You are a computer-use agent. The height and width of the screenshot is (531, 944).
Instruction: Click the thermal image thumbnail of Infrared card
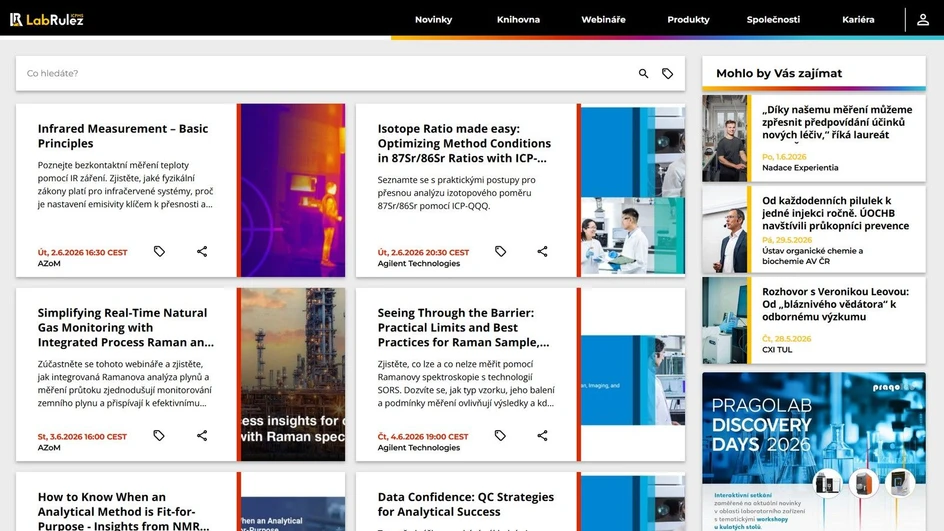(x=293, y=190)
